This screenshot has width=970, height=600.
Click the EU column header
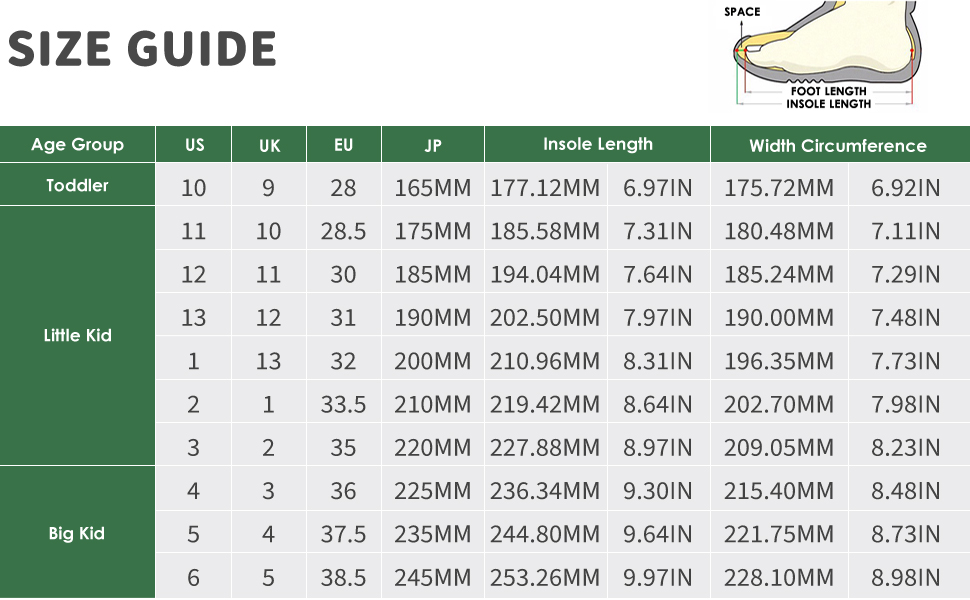[344, 146]
